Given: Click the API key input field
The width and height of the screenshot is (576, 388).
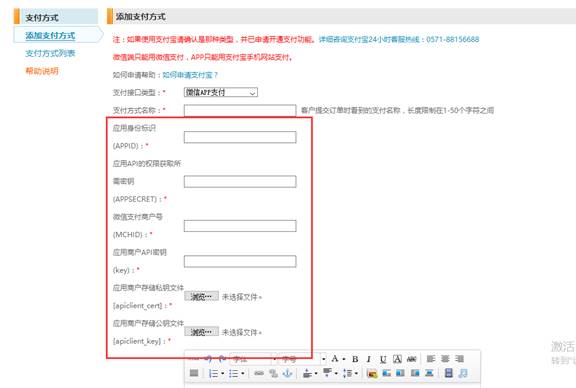Looking at the screenshot, I should (240, 261).
